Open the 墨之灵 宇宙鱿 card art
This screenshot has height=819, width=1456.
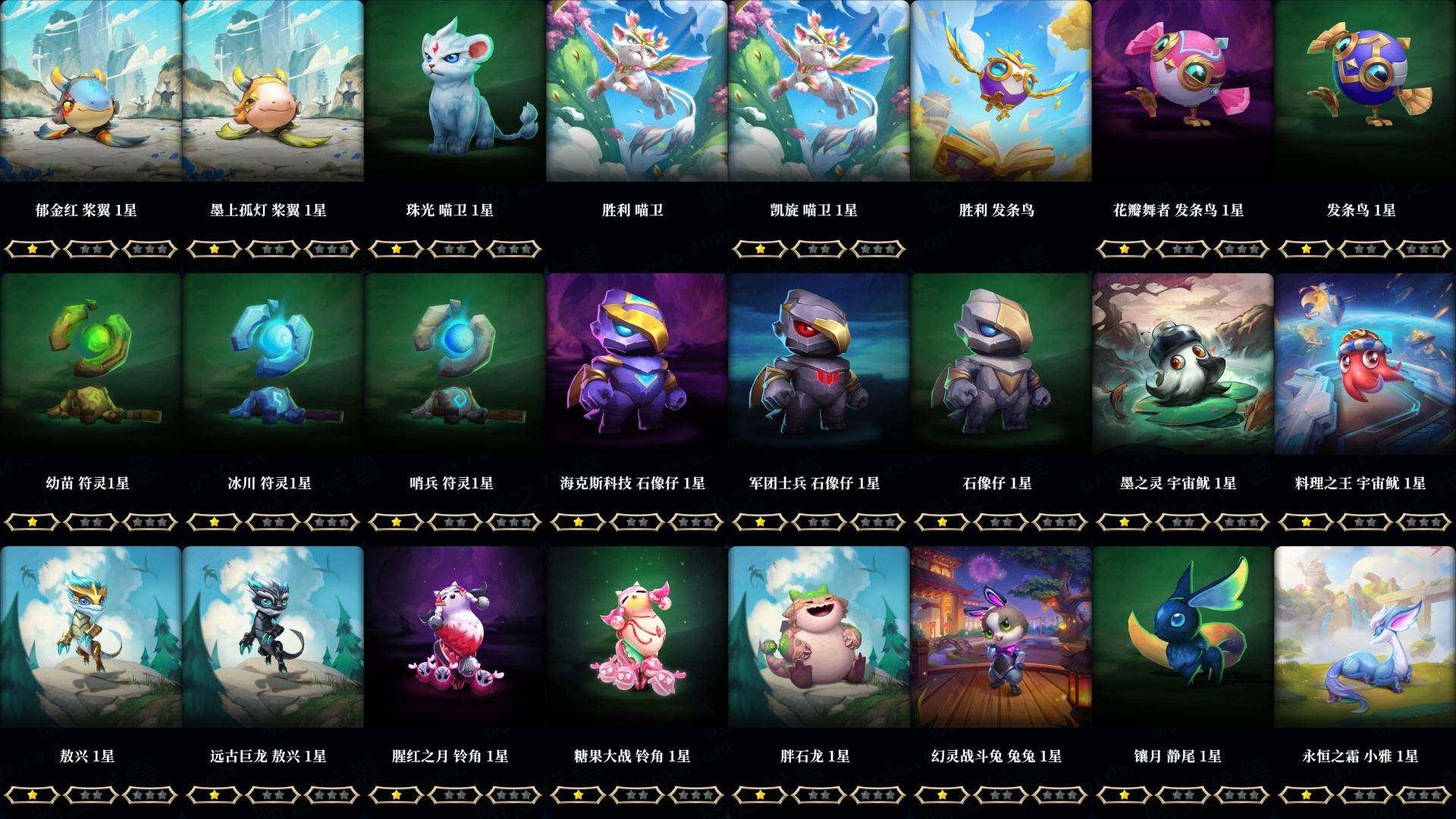[x=1183, y=364]
